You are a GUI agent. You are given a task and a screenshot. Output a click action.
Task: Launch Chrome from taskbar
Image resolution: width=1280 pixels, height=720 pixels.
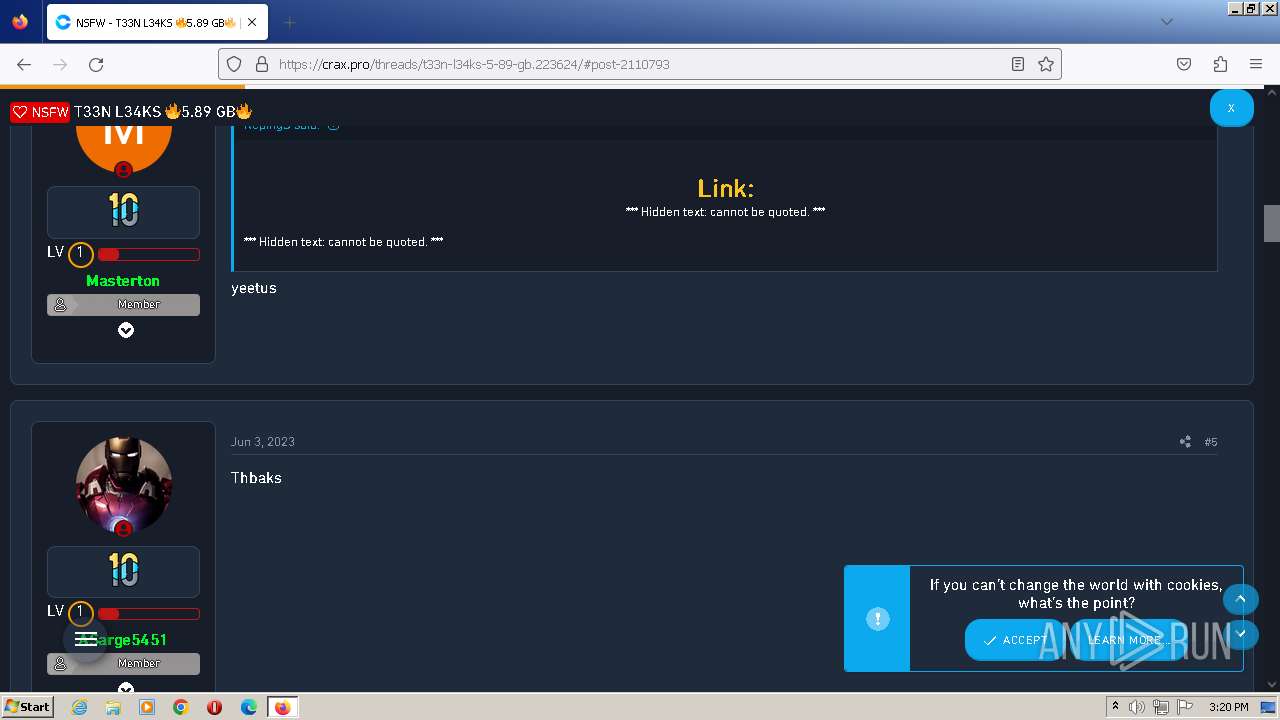[x=181, y=707]
